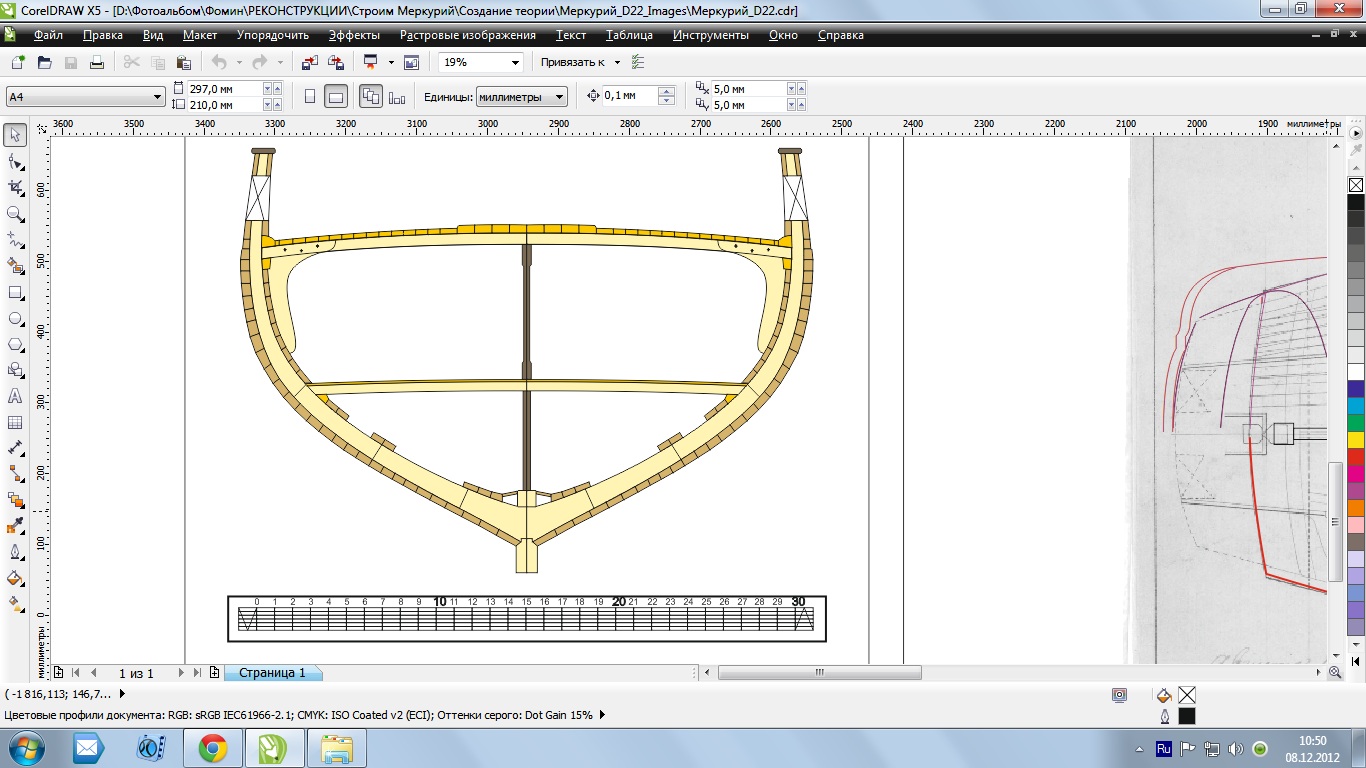Toggle Current page layout button
Image resolution: width=1366 pixels, height=768 pixels.
pos(397,97)
